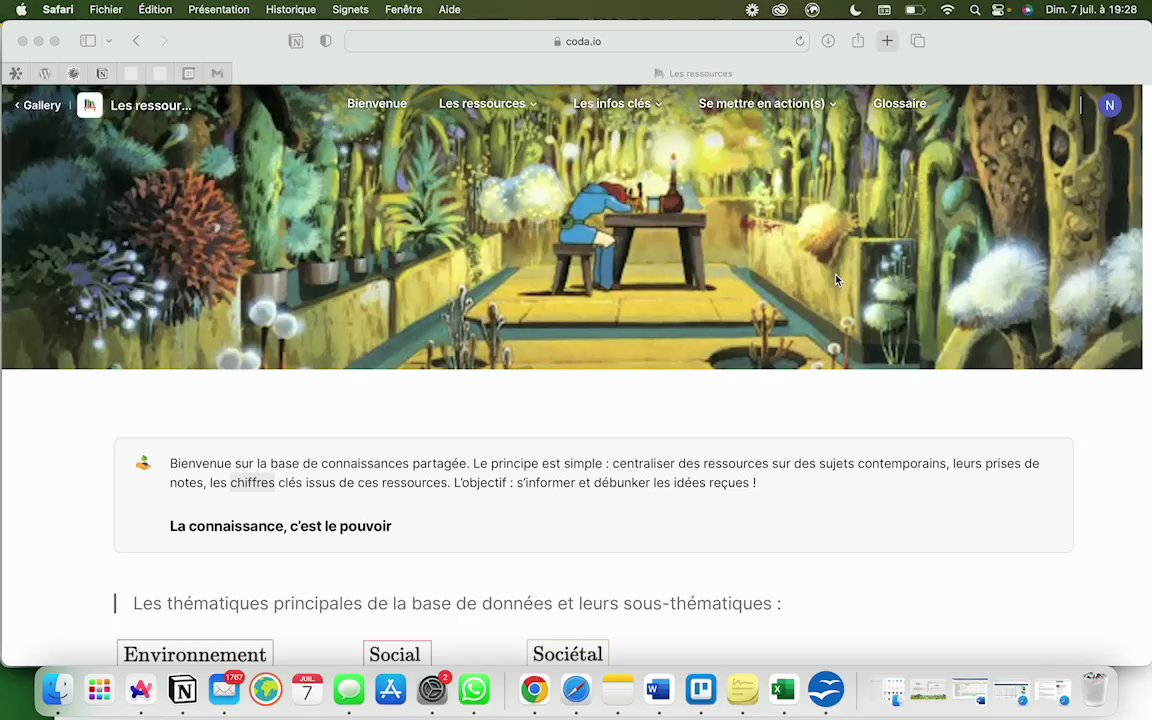
Task: Select the Sociétal theme box
Action: coord(568,652)
